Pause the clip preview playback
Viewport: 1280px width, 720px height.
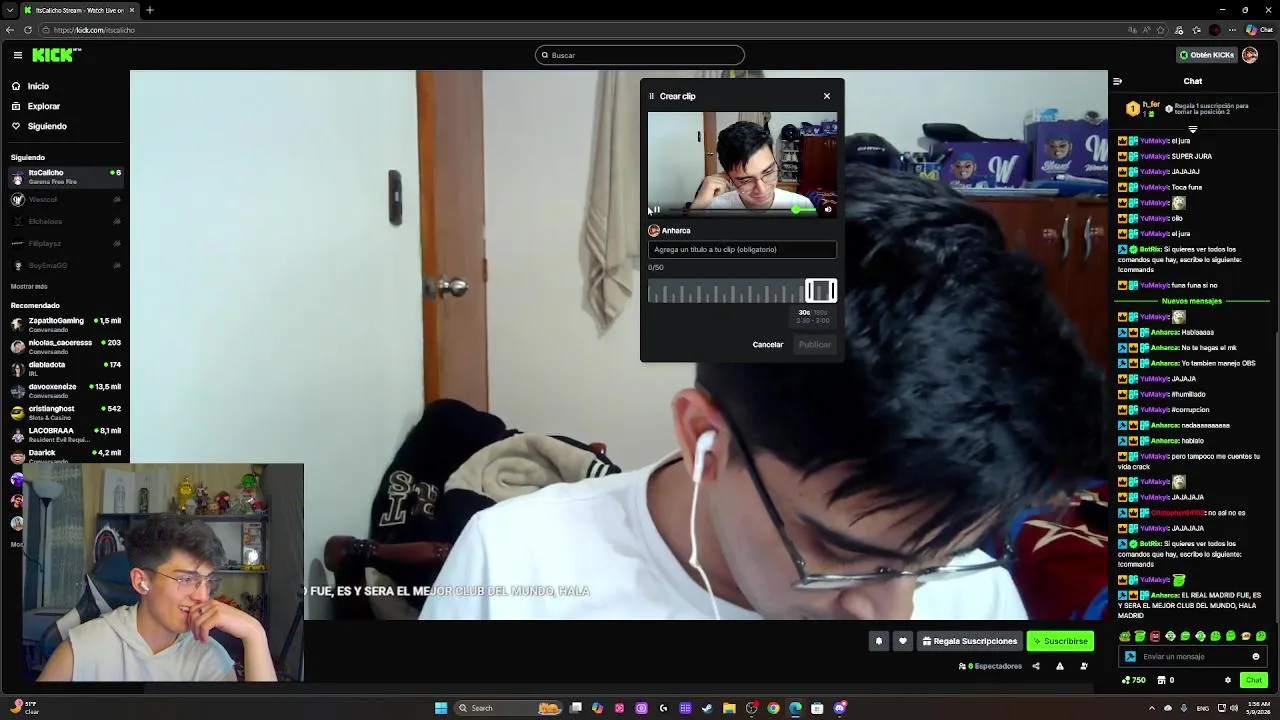click(x=657, y=210)
